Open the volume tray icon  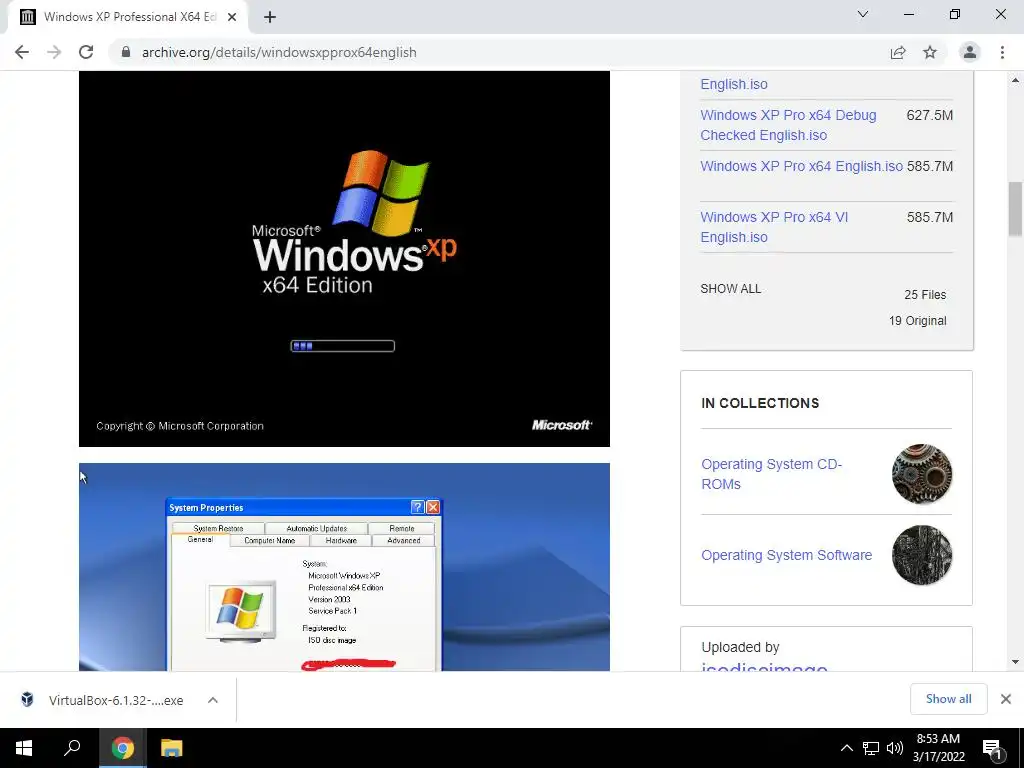click(895, 748)
